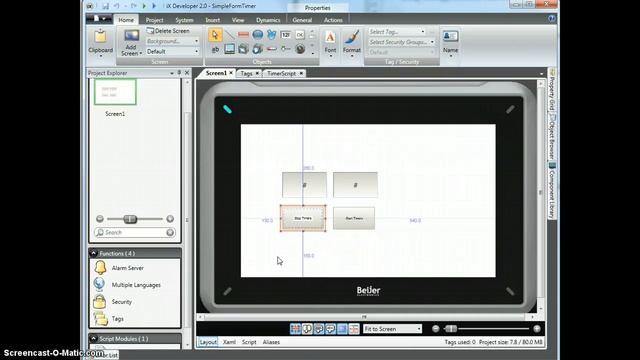The height and width of the screenshot is (360, 640).
Task: Click the Run play icon in title bar
Action: (144, 6)
